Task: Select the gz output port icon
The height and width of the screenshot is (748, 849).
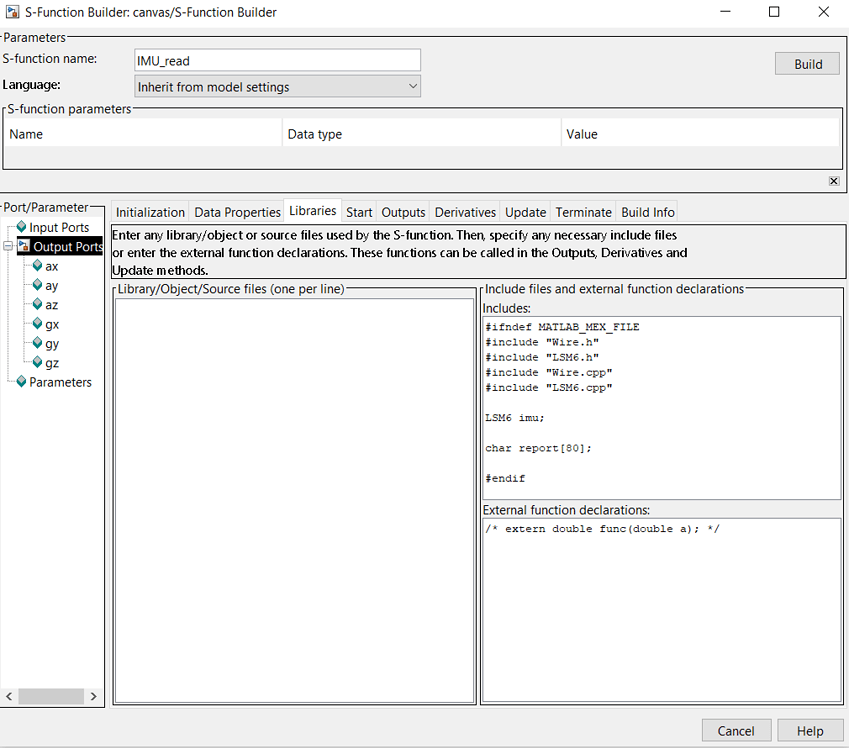Action: 36,362
